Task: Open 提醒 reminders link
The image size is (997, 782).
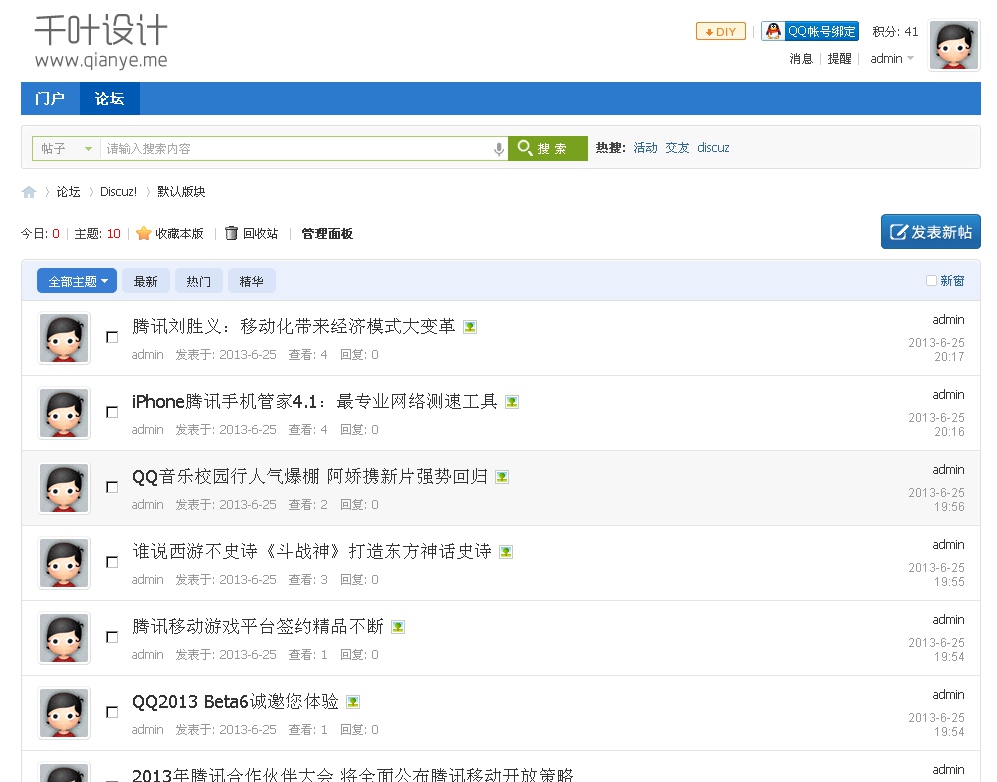Action: [x=839, y=58]
